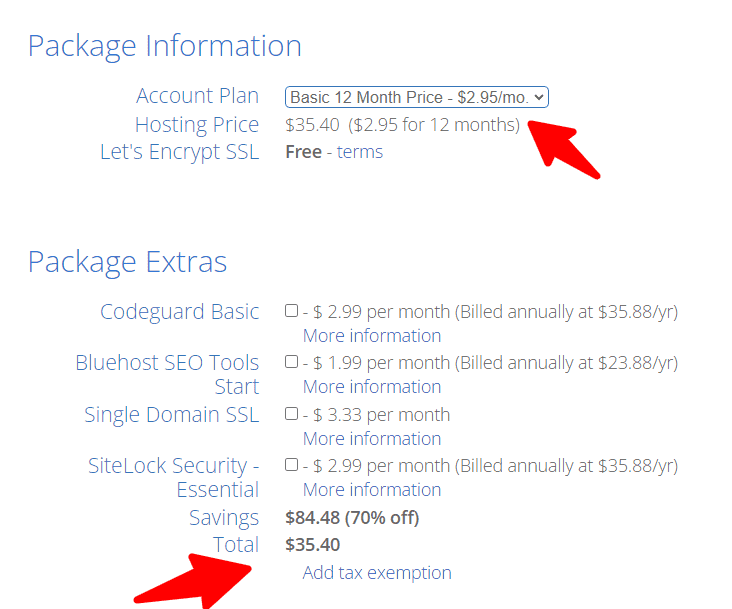Viewport: 732px width, 609px height.
Task: Click the Package Extras heading
Action: coord(127,262)
